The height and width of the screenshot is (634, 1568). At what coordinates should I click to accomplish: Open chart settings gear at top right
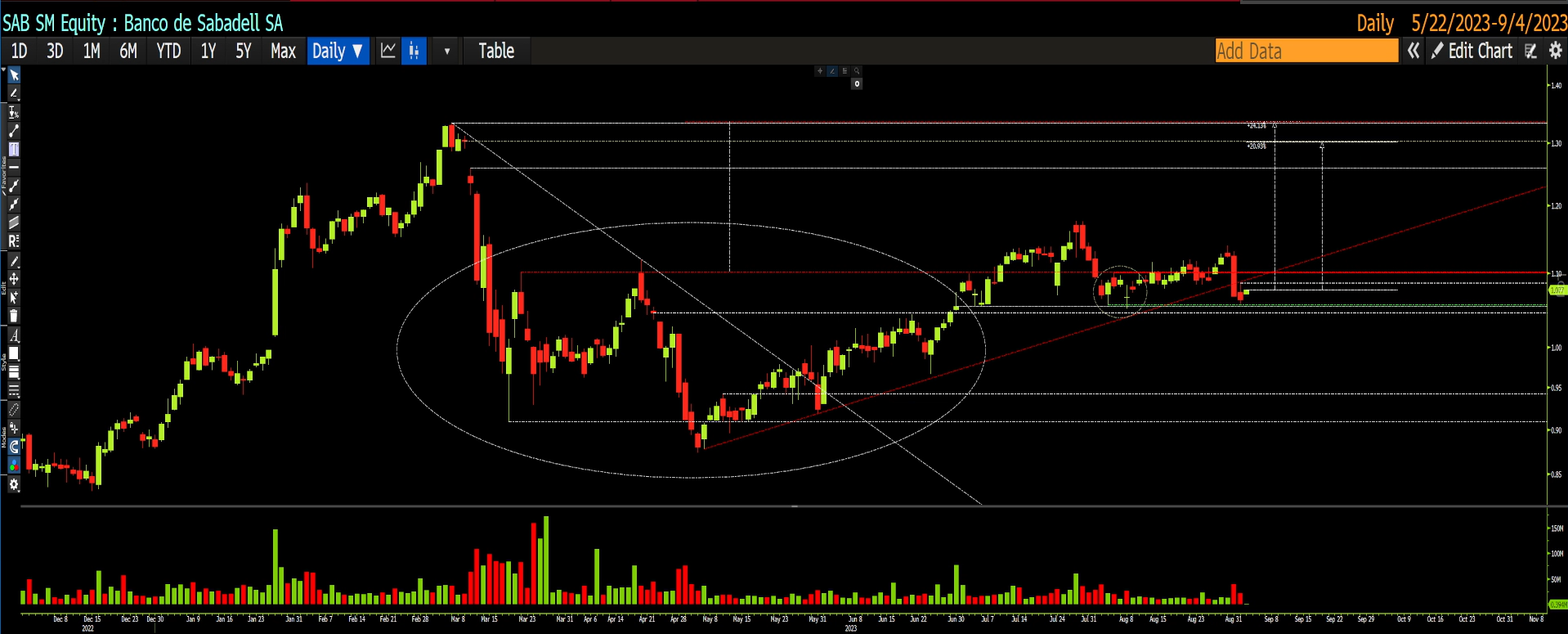(x=1556, y=51)
